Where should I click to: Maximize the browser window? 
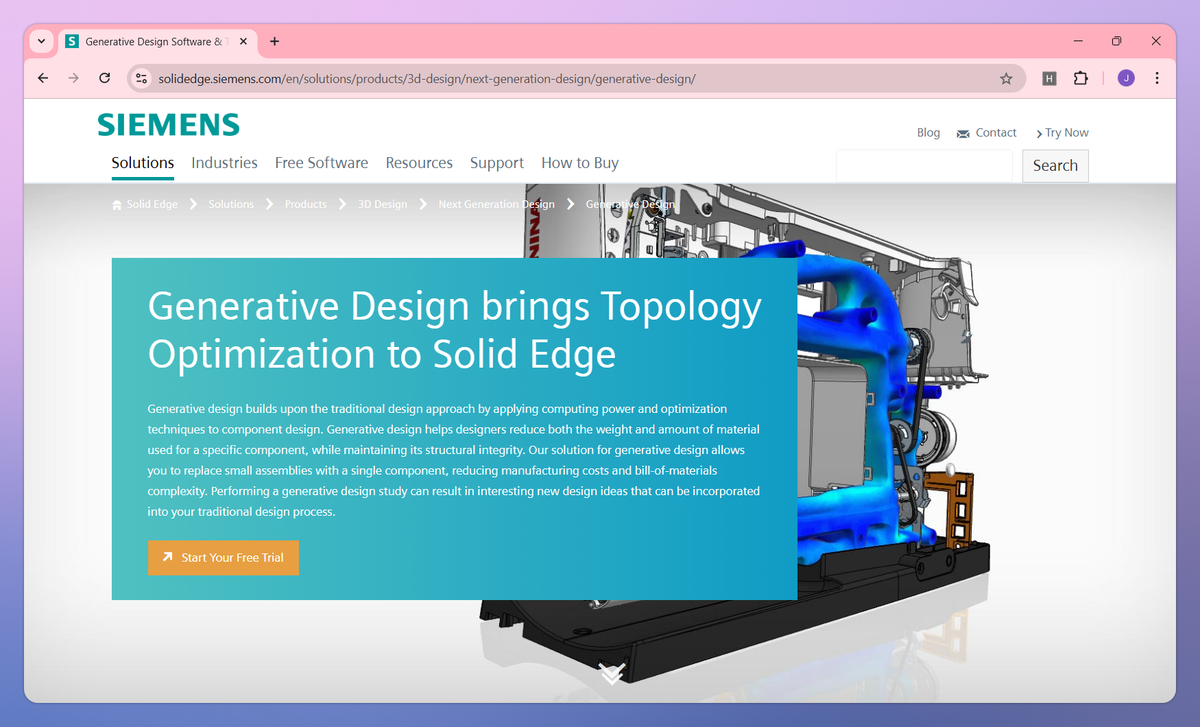[1117, 42]
